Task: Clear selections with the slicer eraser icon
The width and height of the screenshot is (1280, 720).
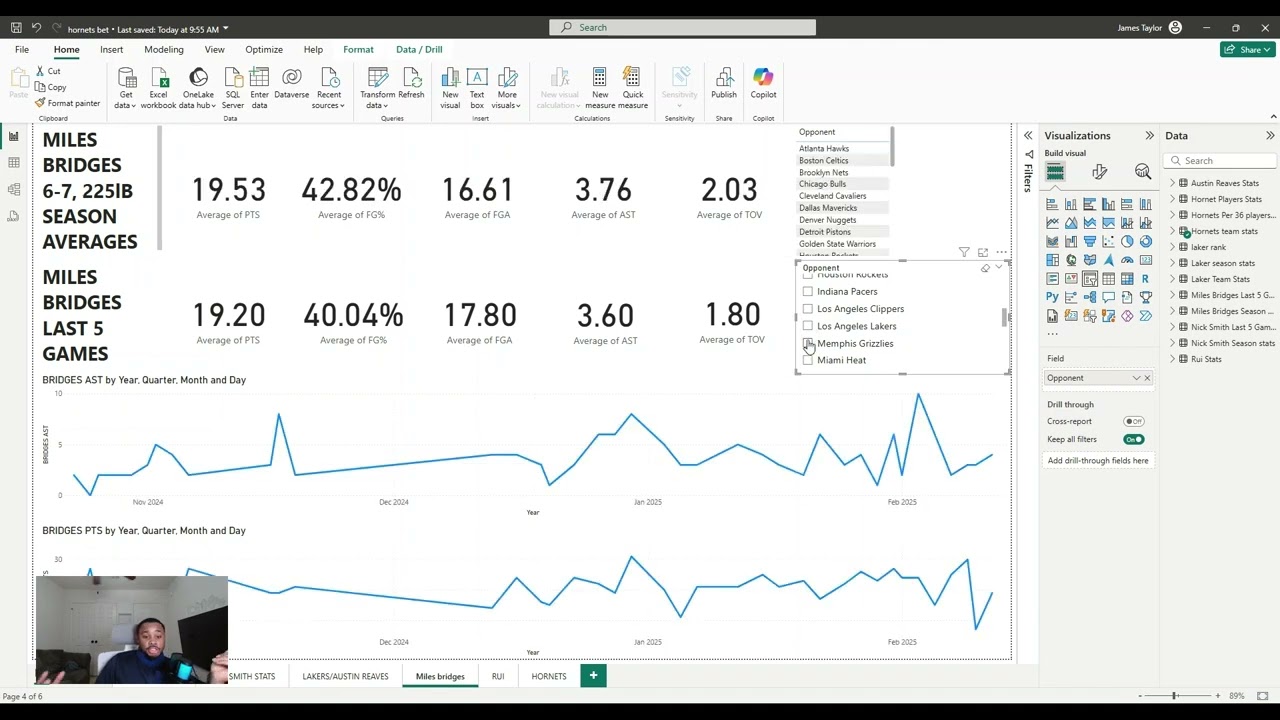Action: point(985,268)
